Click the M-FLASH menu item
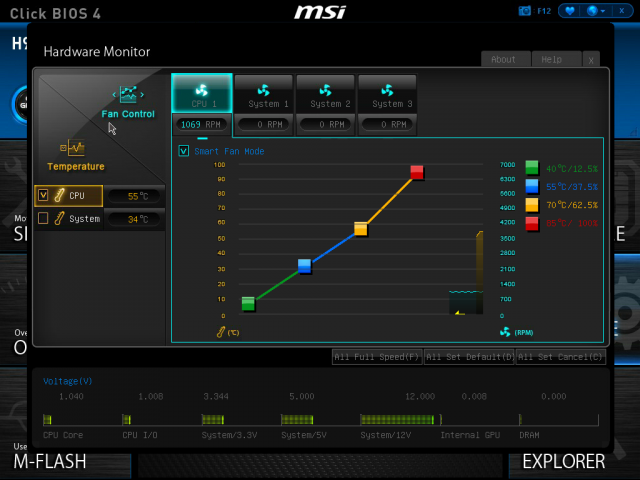The height and width of the screenshot is (480, 640). pos(50,461)
